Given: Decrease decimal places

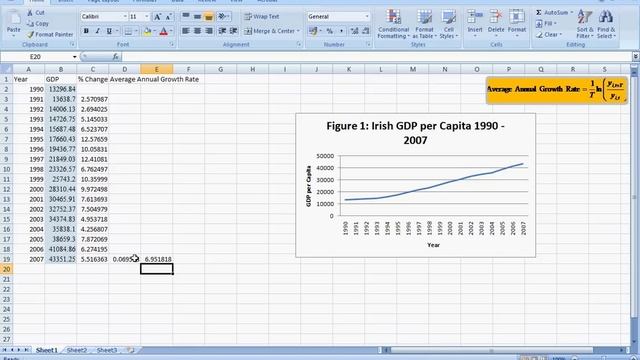Looking at the screenshot, I should click(366, 31).
